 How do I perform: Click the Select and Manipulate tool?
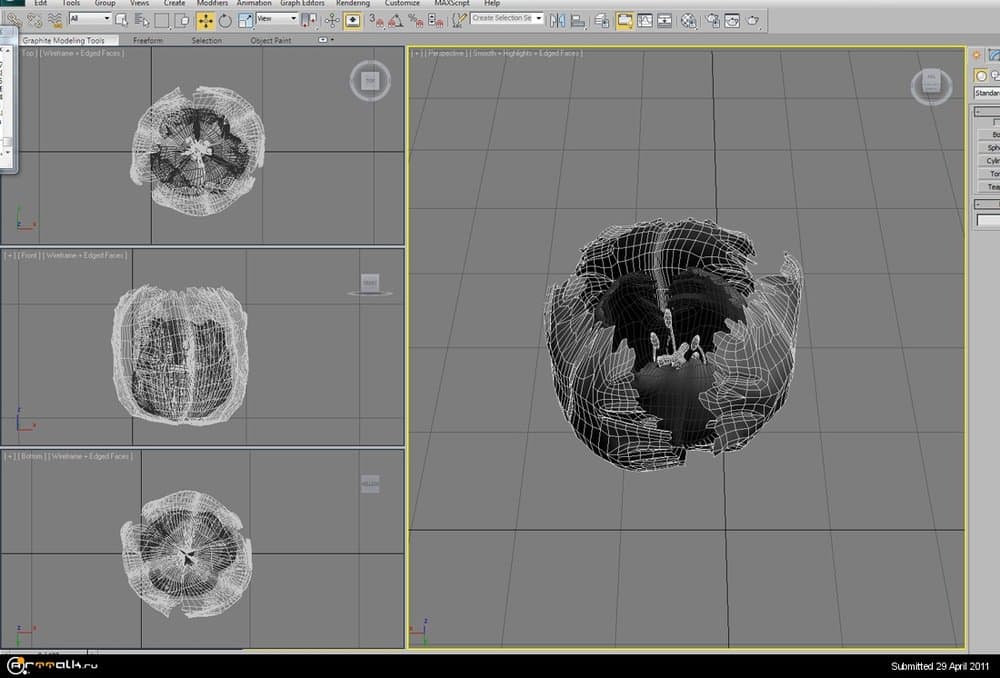[x=332, y=20]
